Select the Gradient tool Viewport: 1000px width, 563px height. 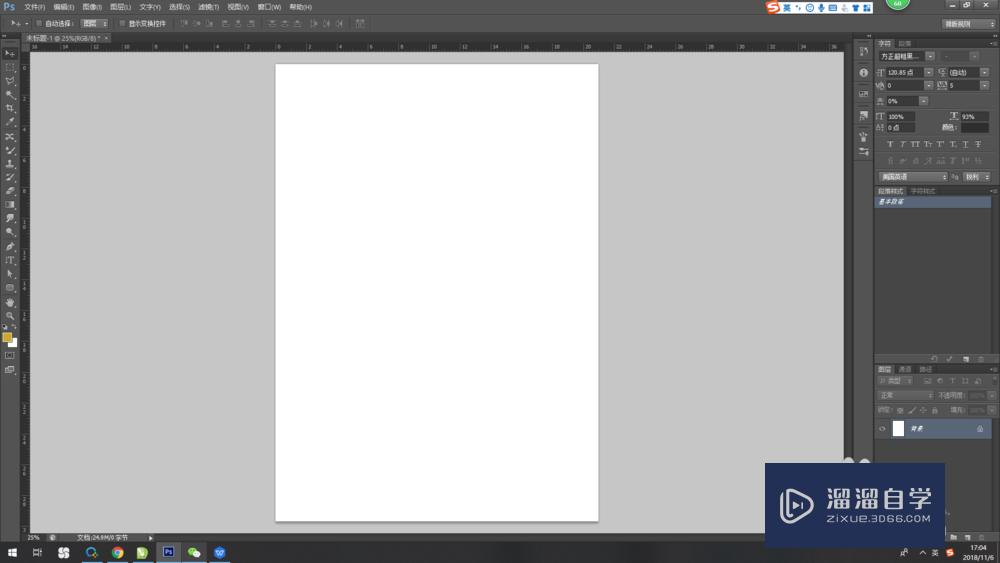pos(10,205)
